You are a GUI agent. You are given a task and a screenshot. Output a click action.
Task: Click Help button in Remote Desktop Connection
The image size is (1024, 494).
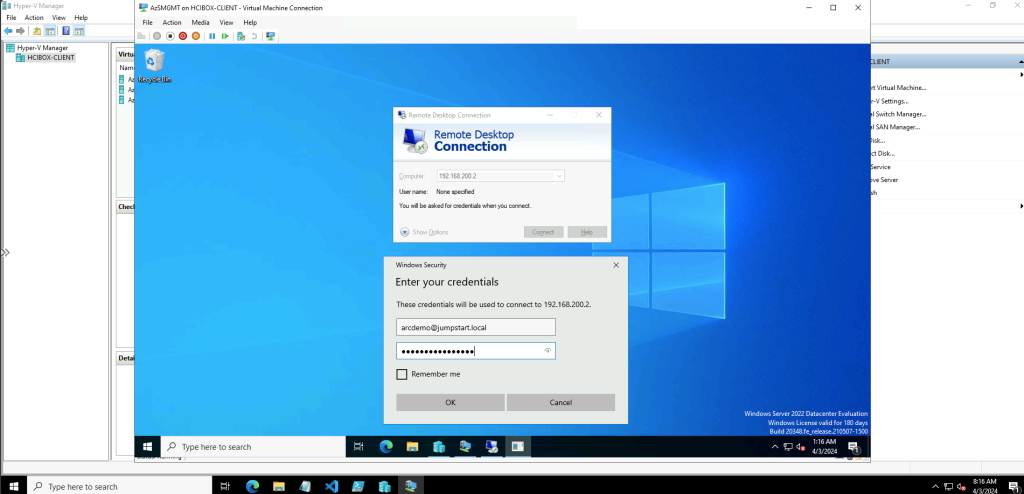pyautogui.click(x=587, y=232)
